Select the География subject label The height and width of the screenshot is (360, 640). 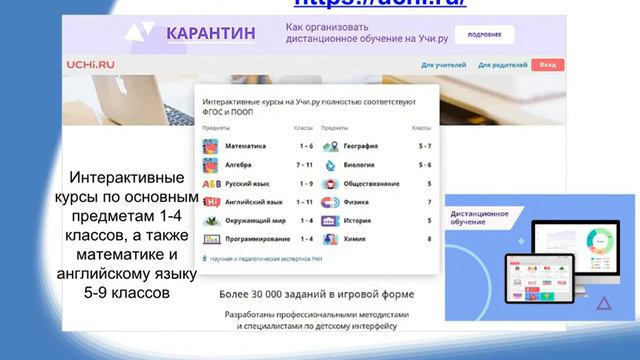[361, 146]
